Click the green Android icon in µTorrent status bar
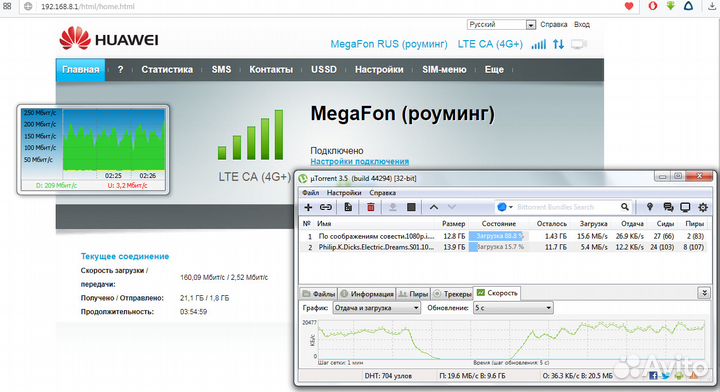 click(x=679, y=375)
